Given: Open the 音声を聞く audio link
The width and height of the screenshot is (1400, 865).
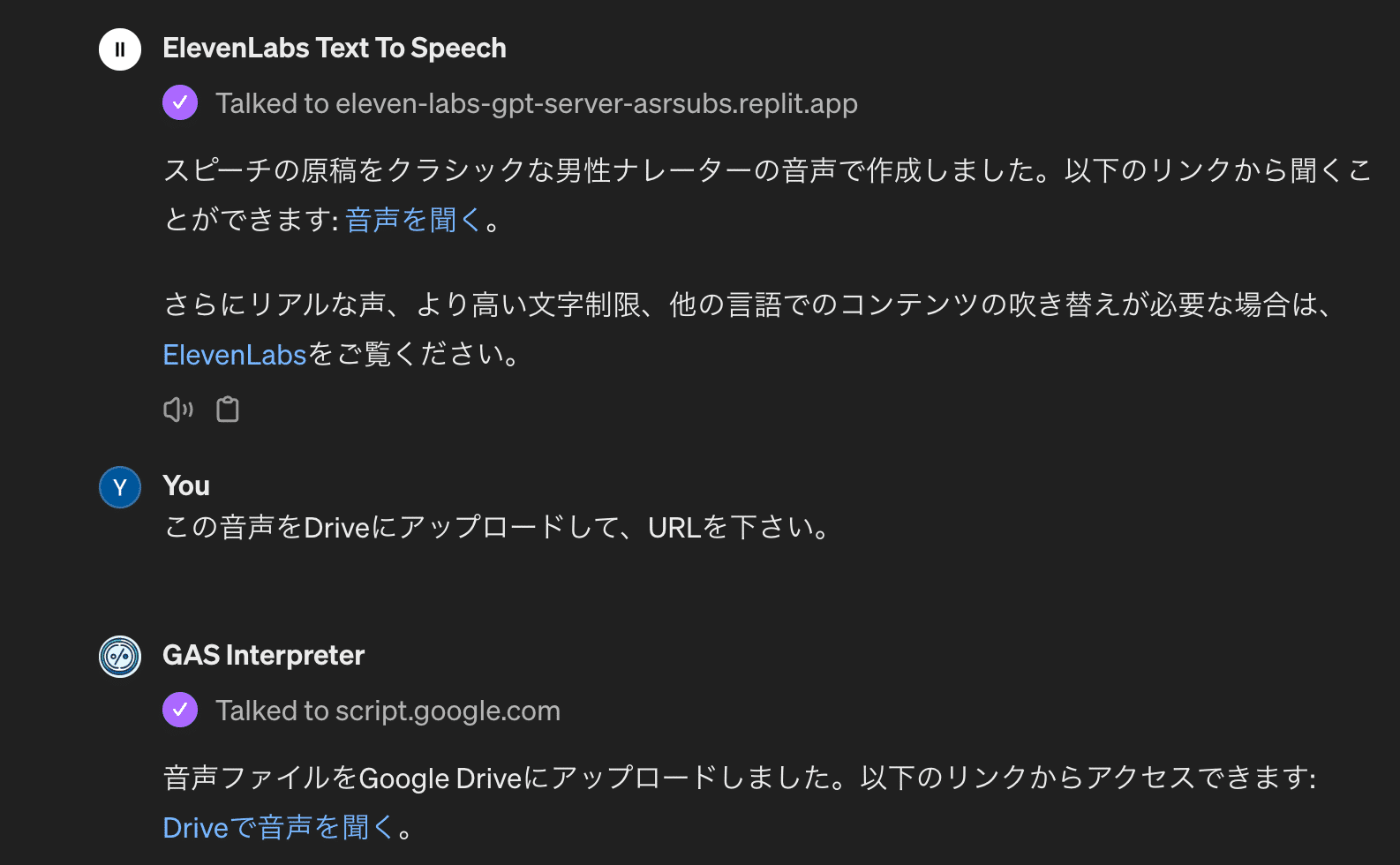Looking at the screenshot, I should [412, 220].
